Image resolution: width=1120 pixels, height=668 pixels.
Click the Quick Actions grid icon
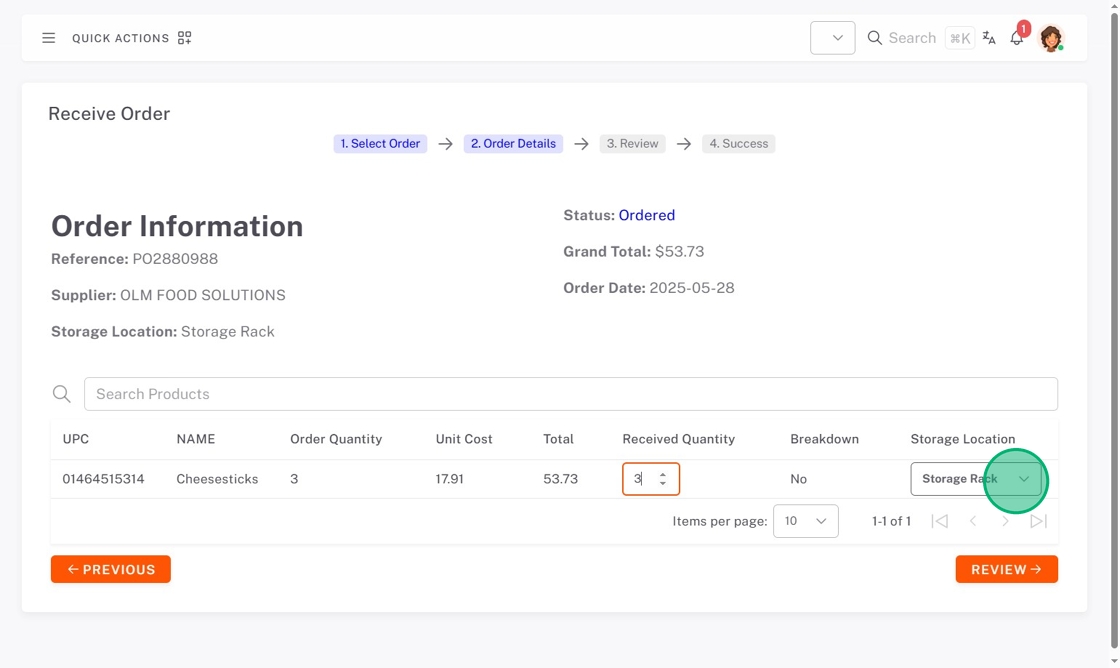pos(184,38)
